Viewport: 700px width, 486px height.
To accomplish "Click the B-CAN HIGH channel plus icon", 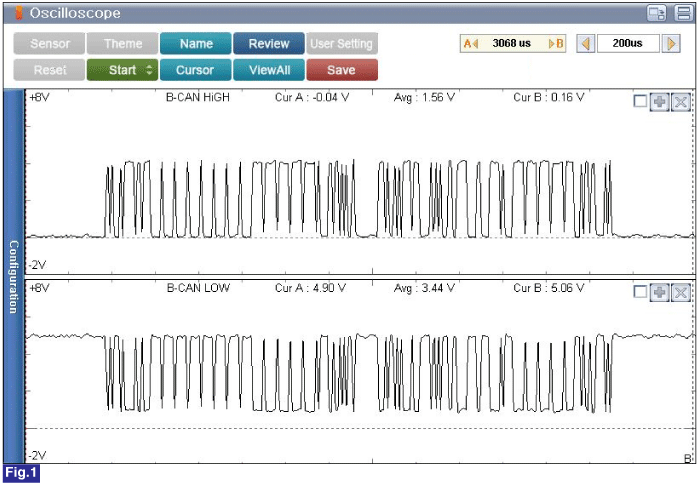I will [660, 102].
